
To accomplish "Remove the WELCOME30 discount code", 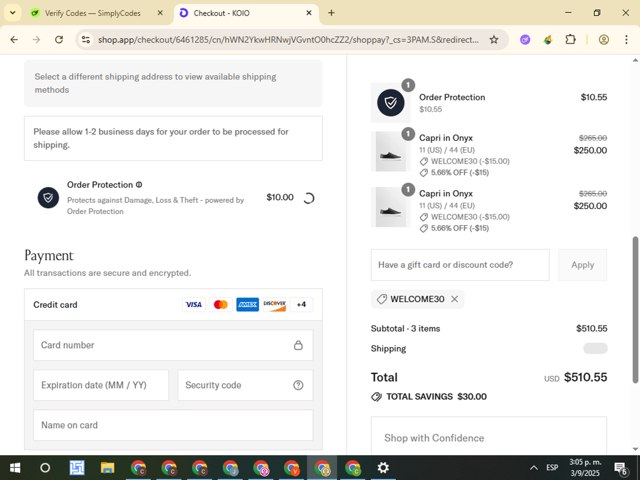I will point(454,299).
